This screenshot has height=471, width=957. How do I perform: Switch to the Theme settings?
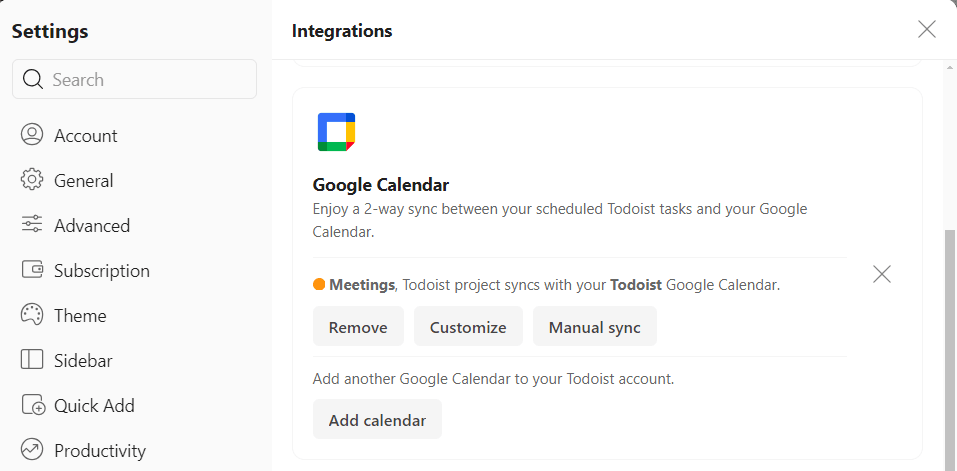coord(80,316)
